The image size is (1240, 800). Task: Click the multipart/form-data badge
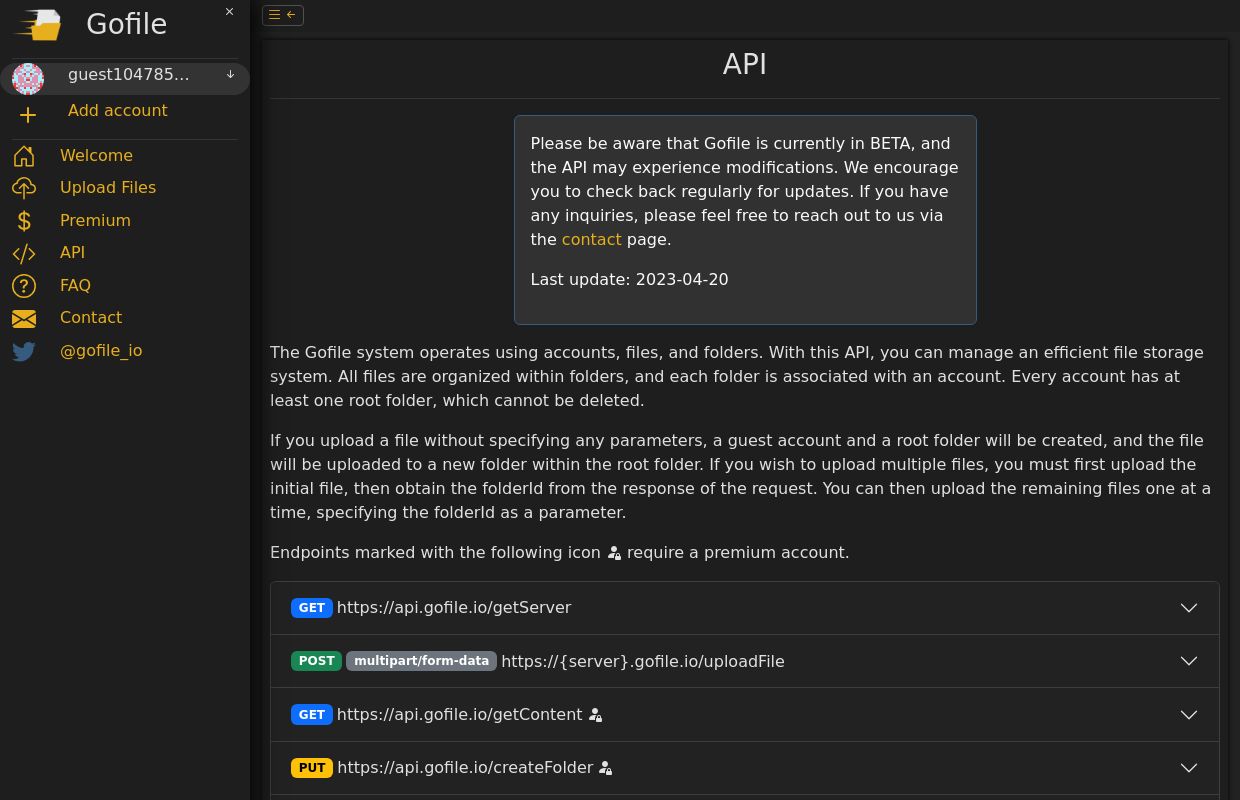[421, 661]
